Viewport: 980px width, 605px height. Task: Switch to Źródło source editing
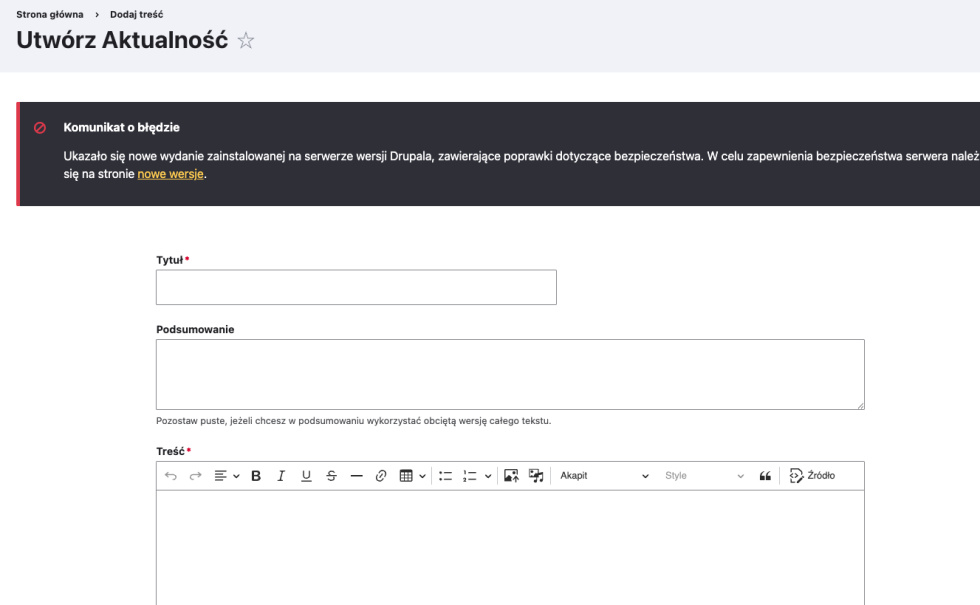[812, 476]
